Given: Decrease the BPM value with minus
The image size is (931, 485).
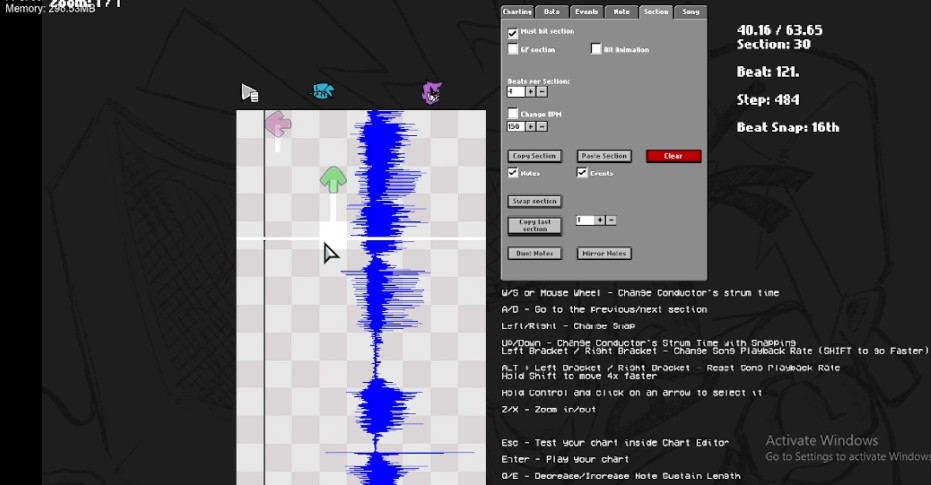Looking at the screenshot, I should point(542,126).
